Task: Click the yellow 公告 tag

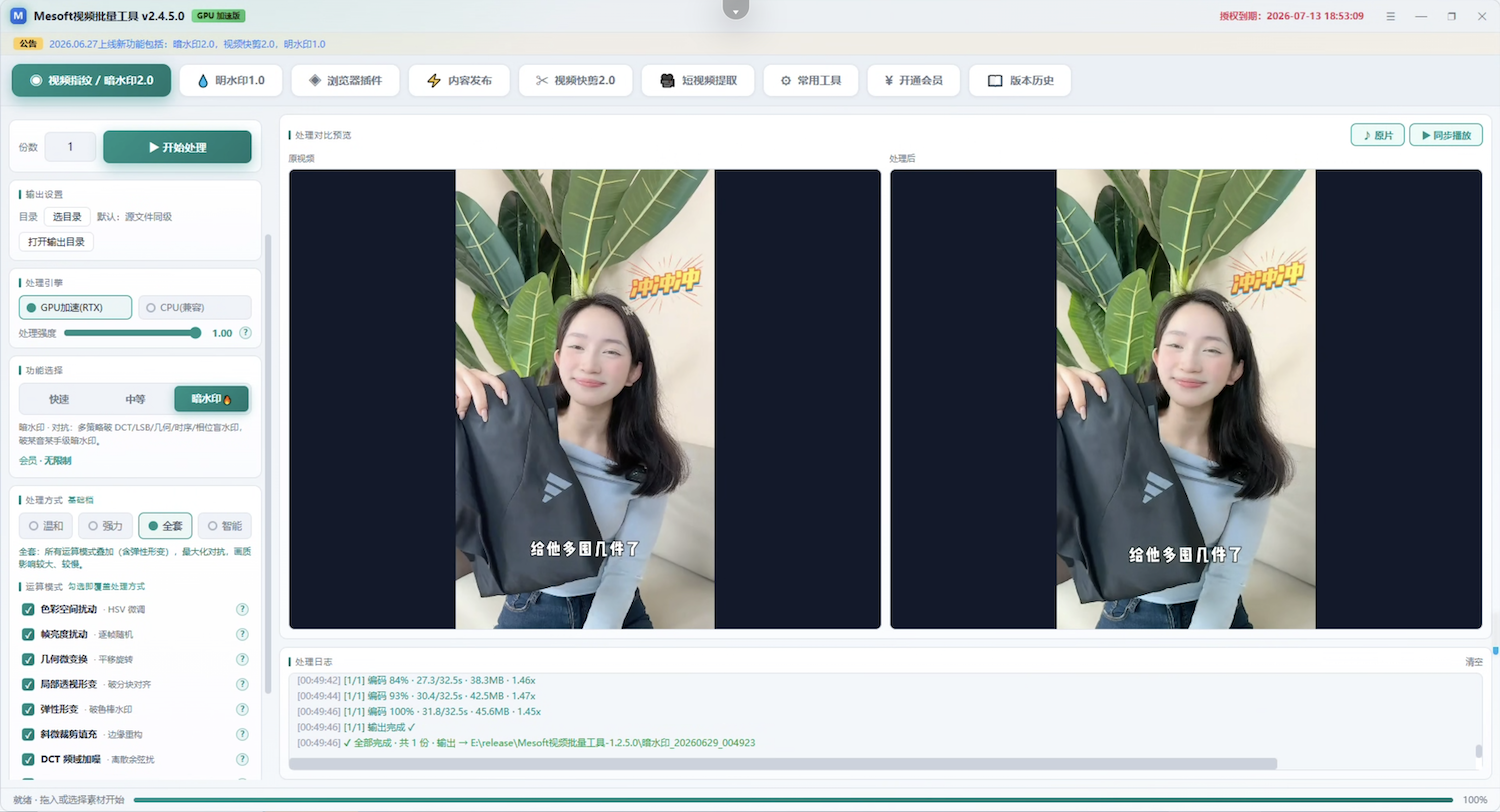Action: [x=28, y=44]
